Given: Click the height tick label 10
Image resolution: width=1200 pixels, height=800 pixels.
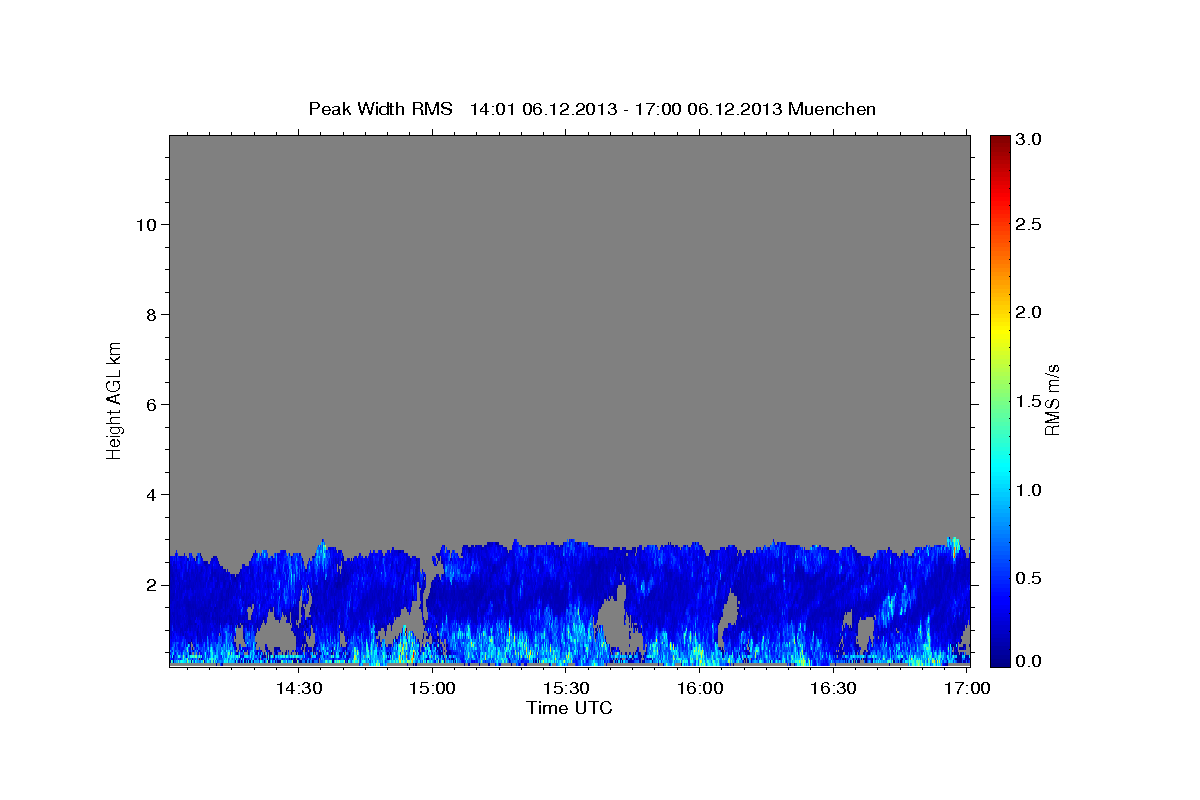Looking at the screenshot, I should [145, 224].
